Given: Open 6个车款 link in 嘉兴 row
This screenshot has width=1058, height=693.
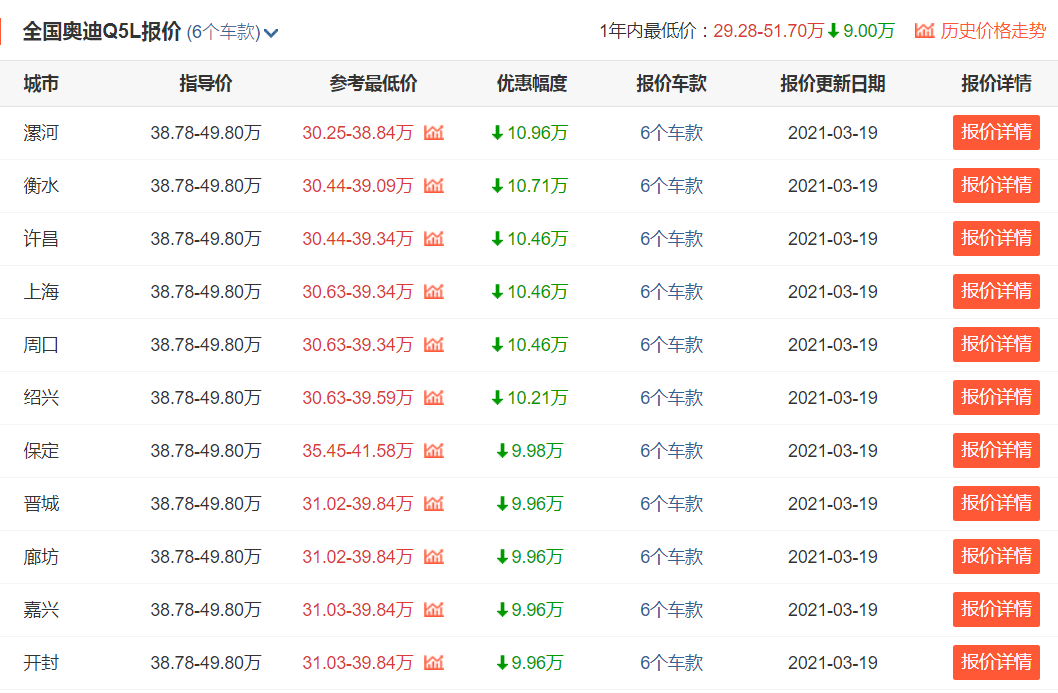Looking at the screenshot, I should point(671,610).
